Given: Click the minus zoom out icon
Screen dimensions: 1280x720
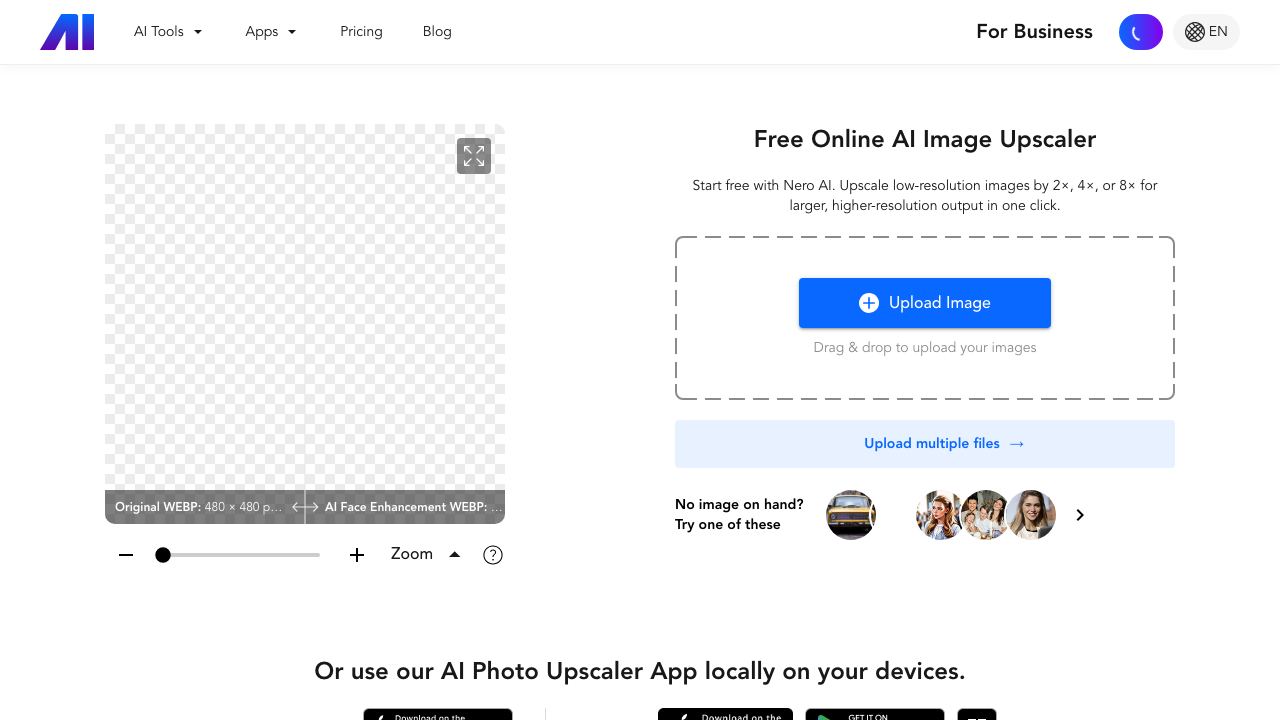Looking at the screenshot, I should click(126, 555).
